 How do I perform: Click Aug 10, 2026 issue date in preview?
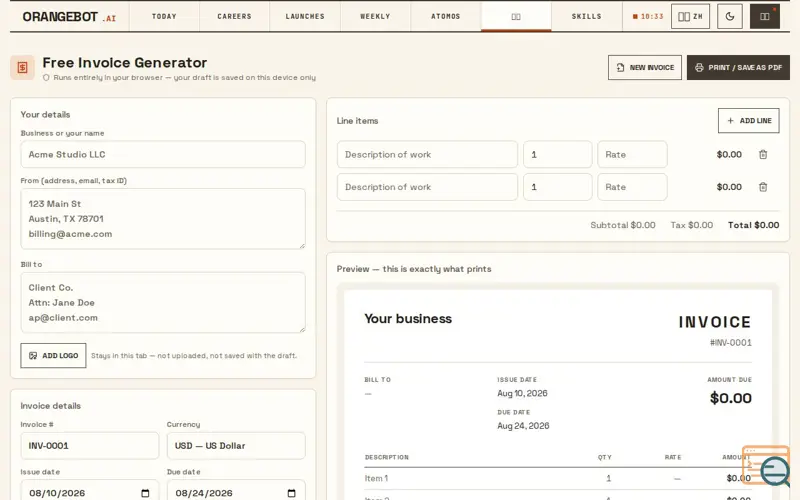[x=522, y=393]
